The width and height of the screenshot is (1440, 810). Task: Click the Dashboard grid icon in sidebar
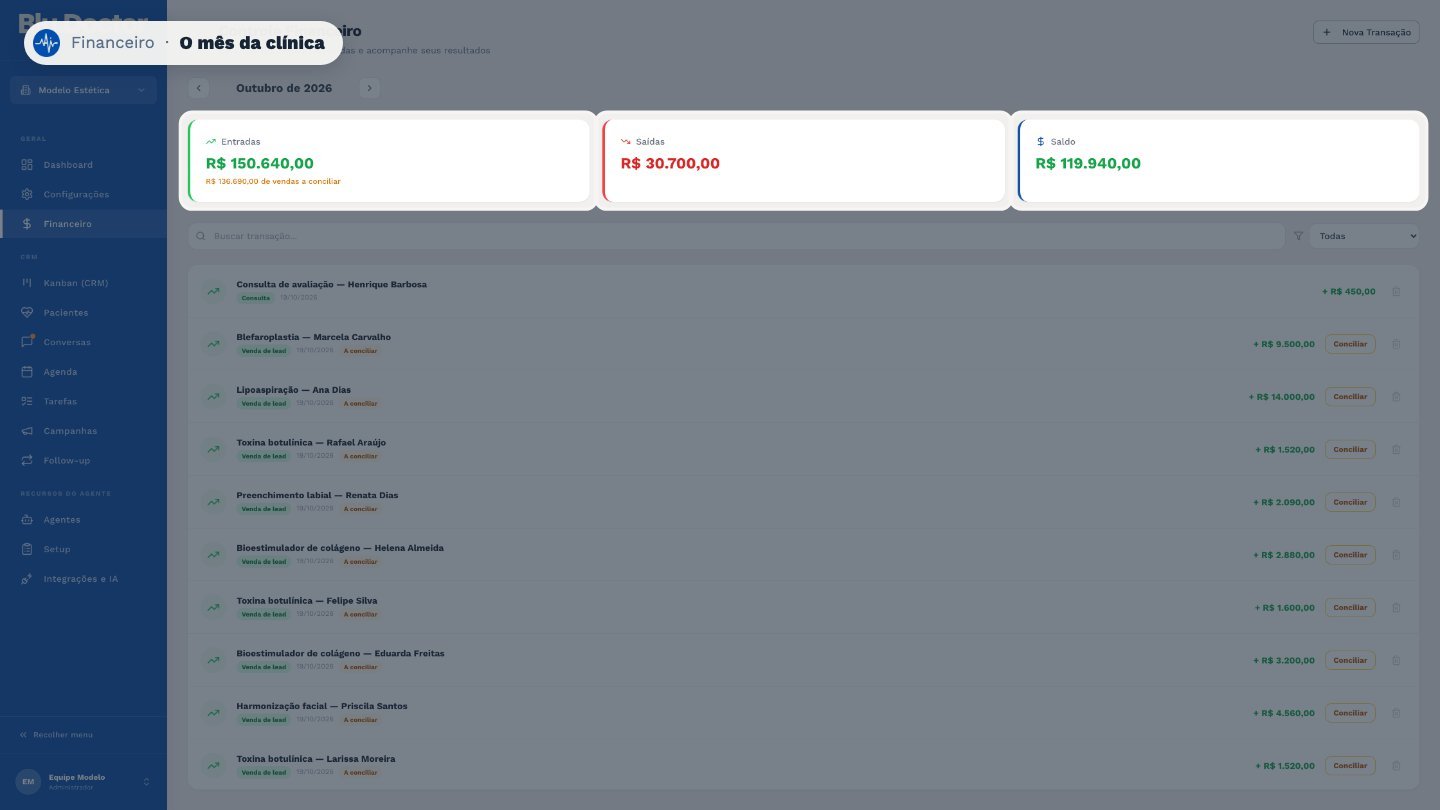(x=27, y=165)
